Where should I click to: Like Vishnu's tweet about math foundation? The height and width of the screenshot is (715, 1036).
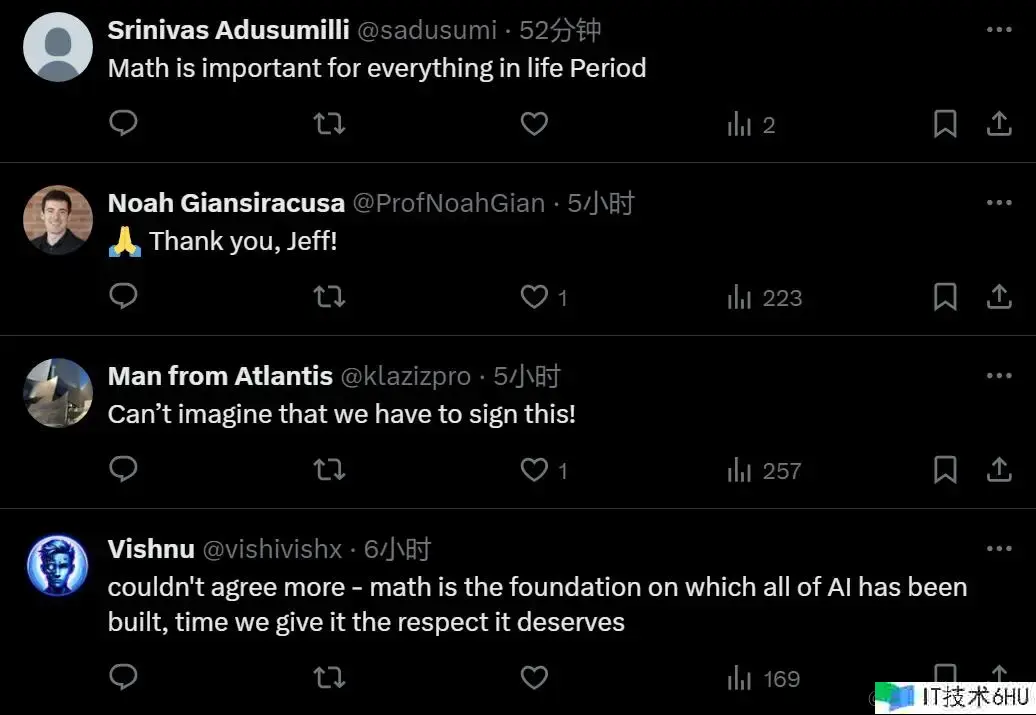(x=535, y=678)
